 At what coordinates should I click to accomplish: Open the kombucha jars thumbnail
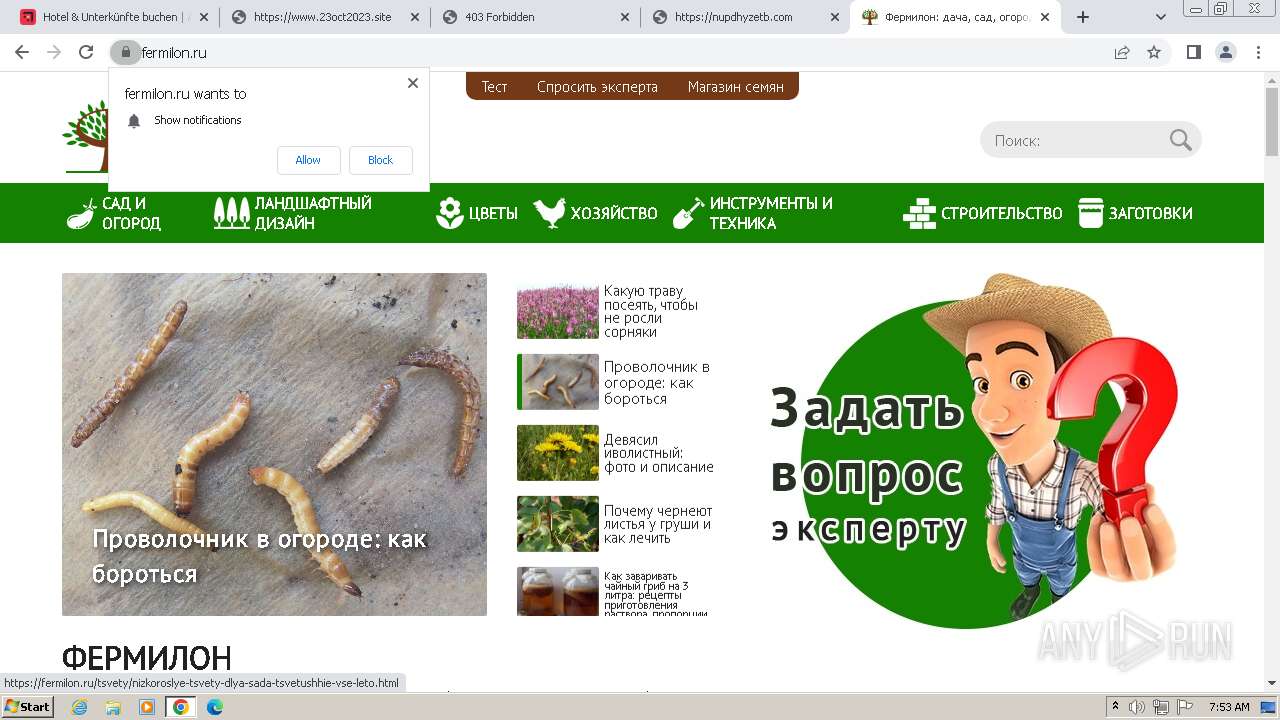558,592
